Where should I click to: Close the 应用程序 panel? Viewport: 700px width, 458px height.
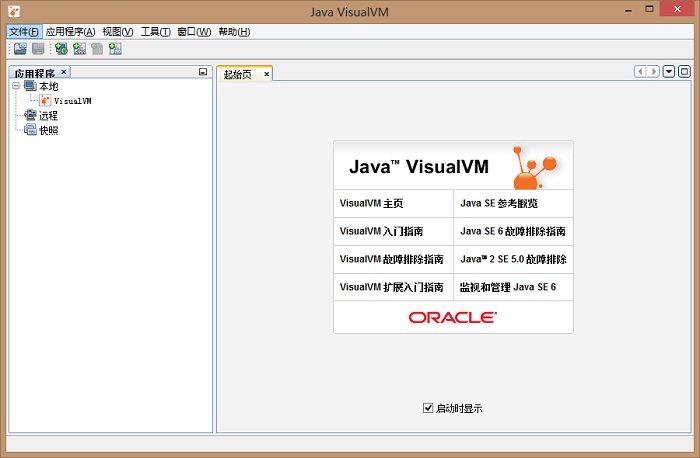[x=64, y=71]
